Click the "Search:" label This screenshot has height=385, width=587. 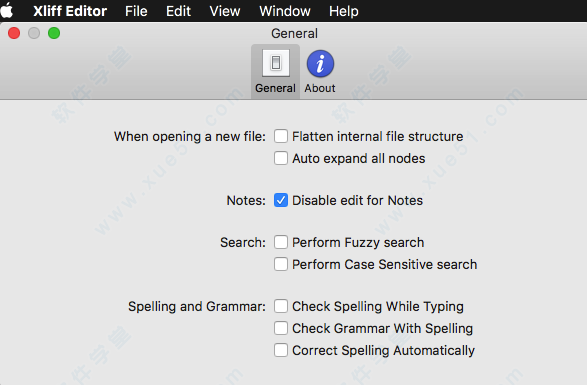[x=243, y=243]
